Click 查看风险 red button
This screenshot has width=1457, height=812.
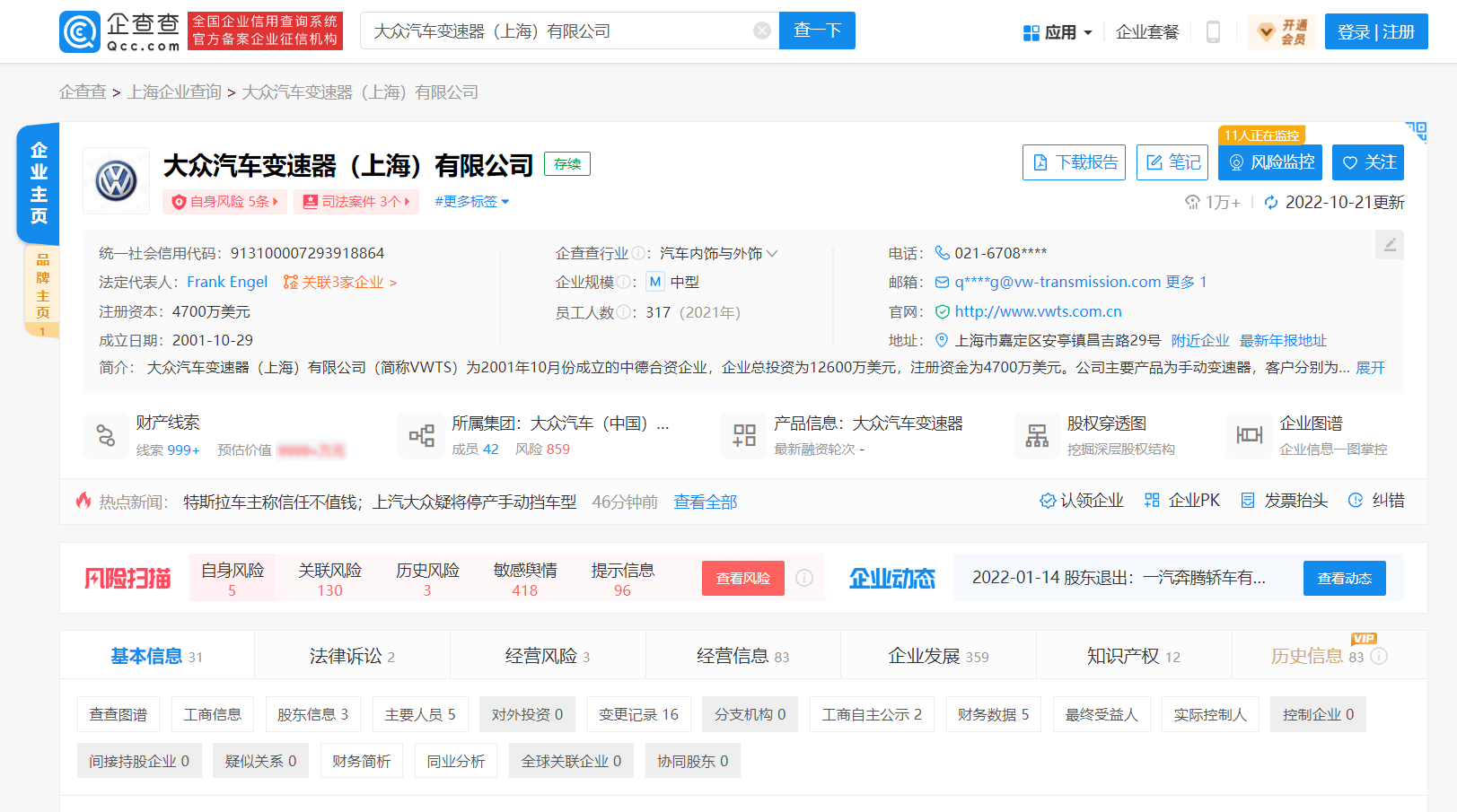coord(743,579)
